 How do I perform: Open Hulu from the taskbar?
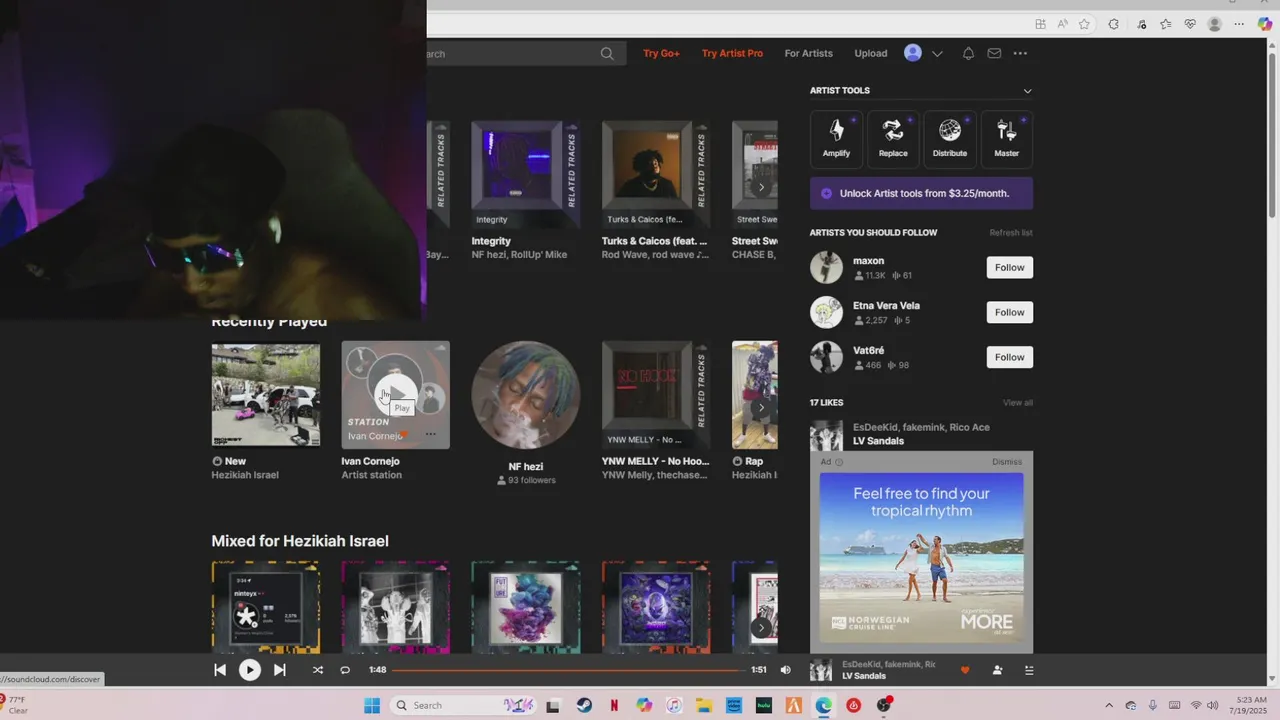[x=763, y=705]
